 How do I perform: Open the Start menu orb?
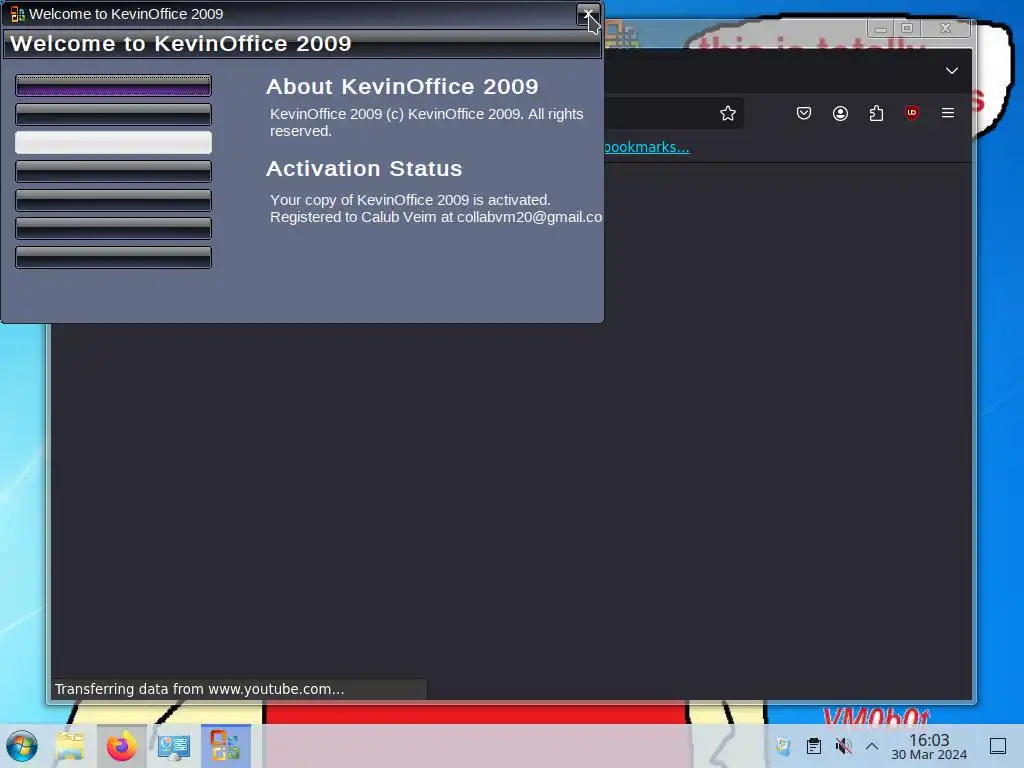pos(22,746)
